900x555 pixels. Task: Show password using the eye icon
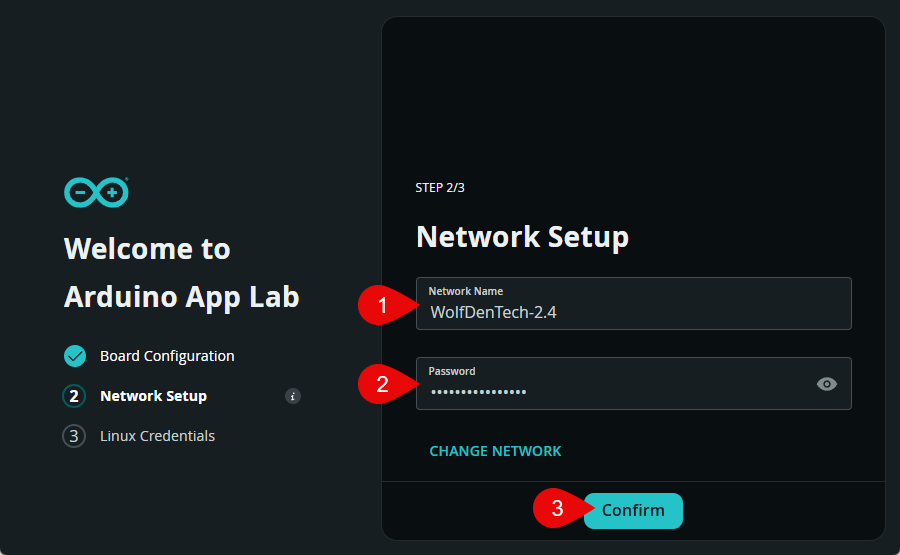(x=826, y=384)
